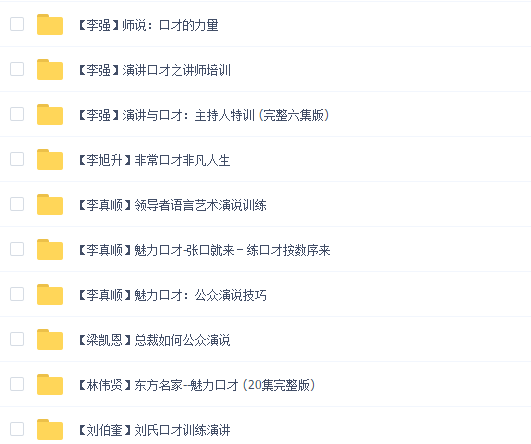
Task: Tick checkbox for 东方名家--魅力口才
Action: pyautogui.click(x=17, y=384)
